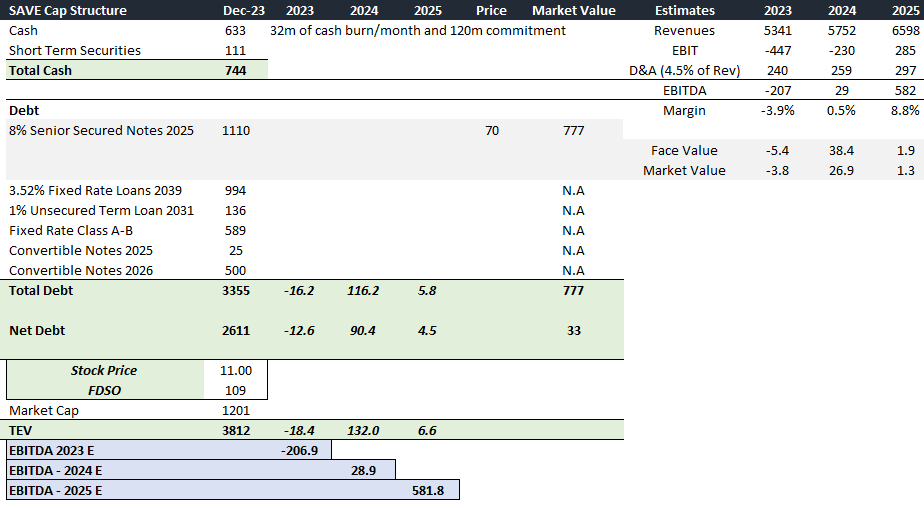Click the Margin value 0.5%

click(841, 111)
